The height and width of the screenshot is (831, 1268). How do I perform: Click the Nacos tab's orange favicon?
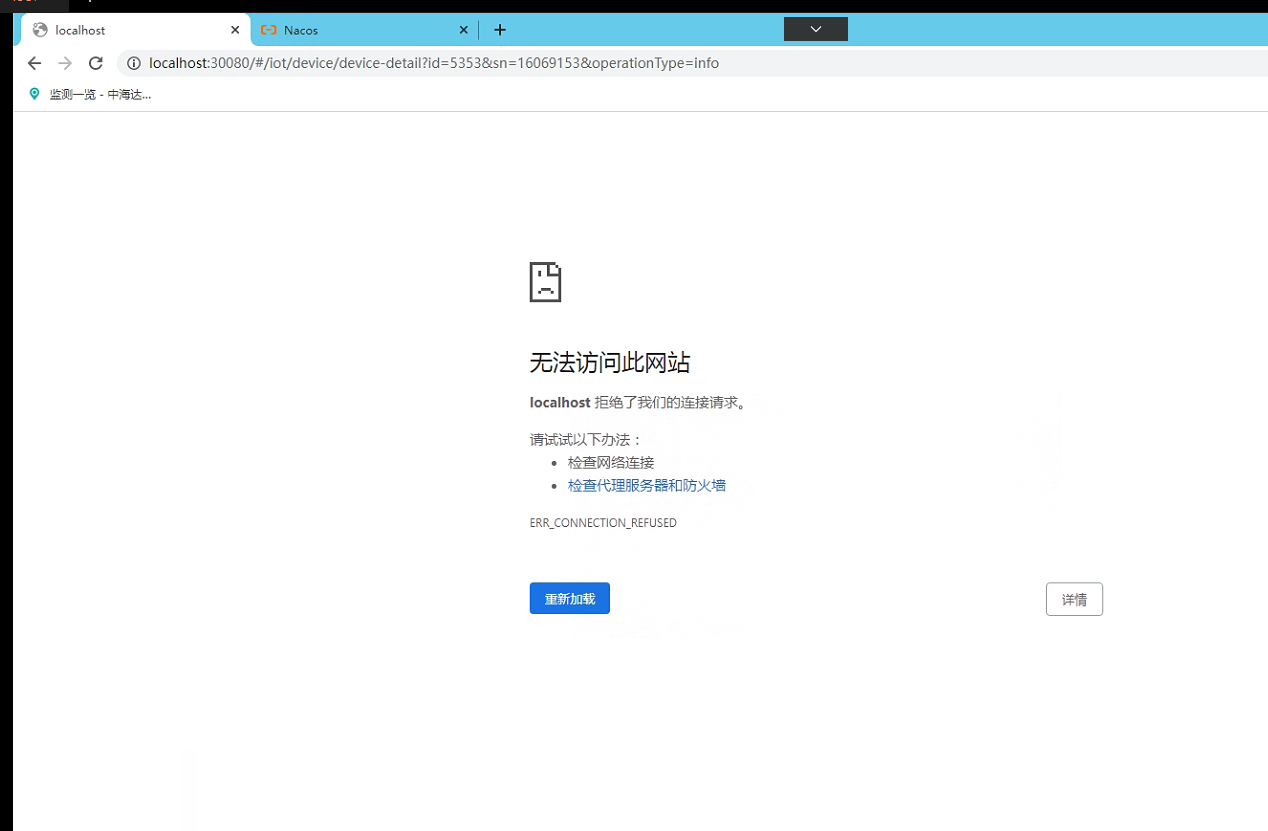click(268, 30)
